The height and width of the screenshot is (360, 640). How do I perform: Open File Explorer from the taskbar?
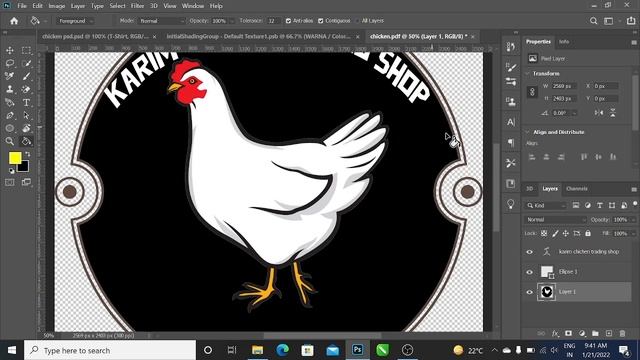tap(257, 350)
